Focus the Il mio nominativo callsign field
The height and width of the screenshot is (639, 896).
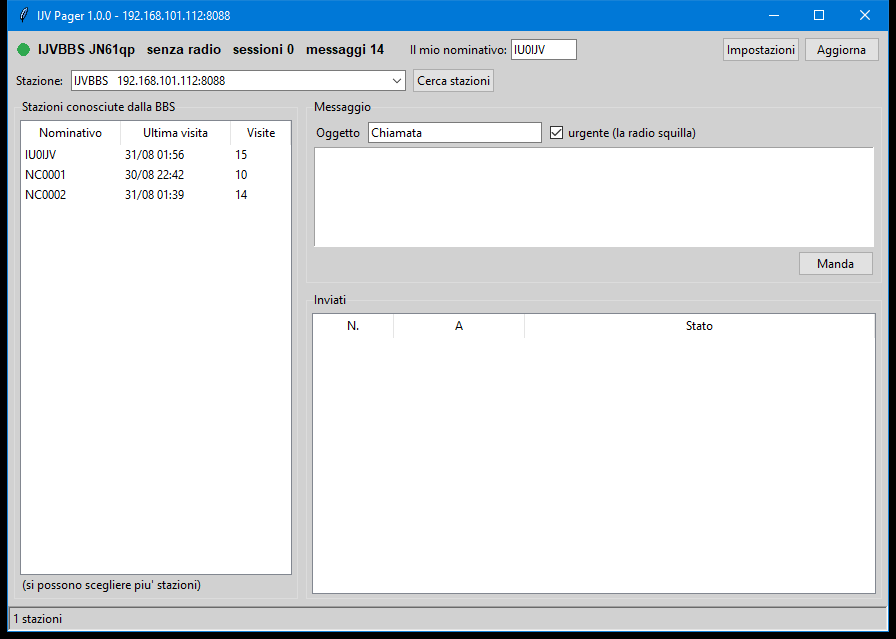[543, 50]
